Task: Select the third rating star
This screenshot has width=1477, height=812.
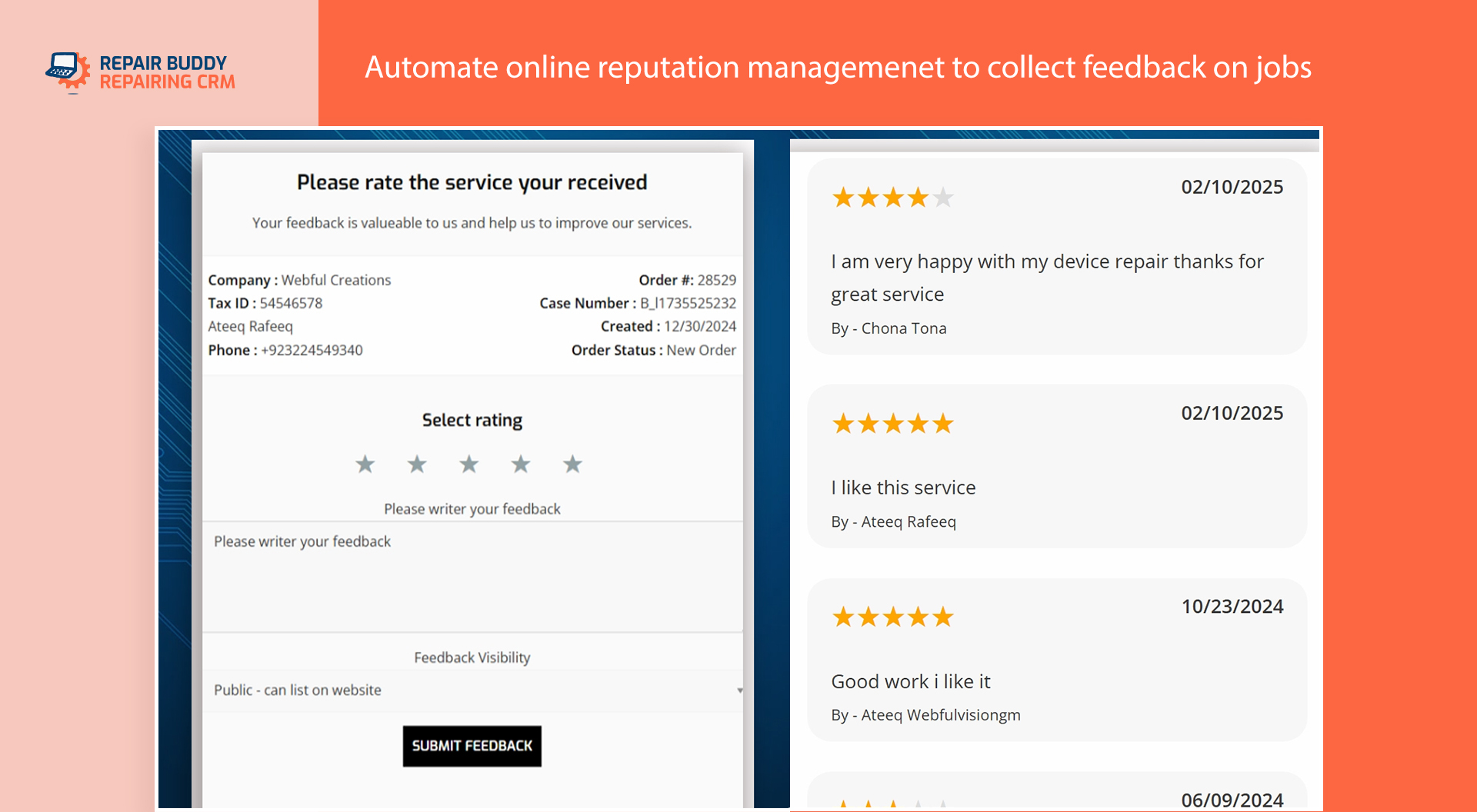Action: click(x=469, y=464)
